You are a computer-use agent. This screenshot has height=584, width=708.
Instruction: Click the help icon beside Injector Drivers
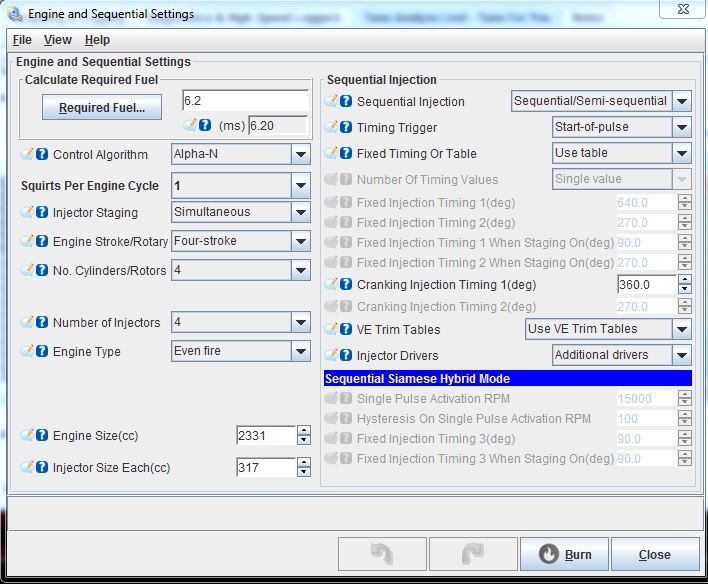(x=346, y=355)
